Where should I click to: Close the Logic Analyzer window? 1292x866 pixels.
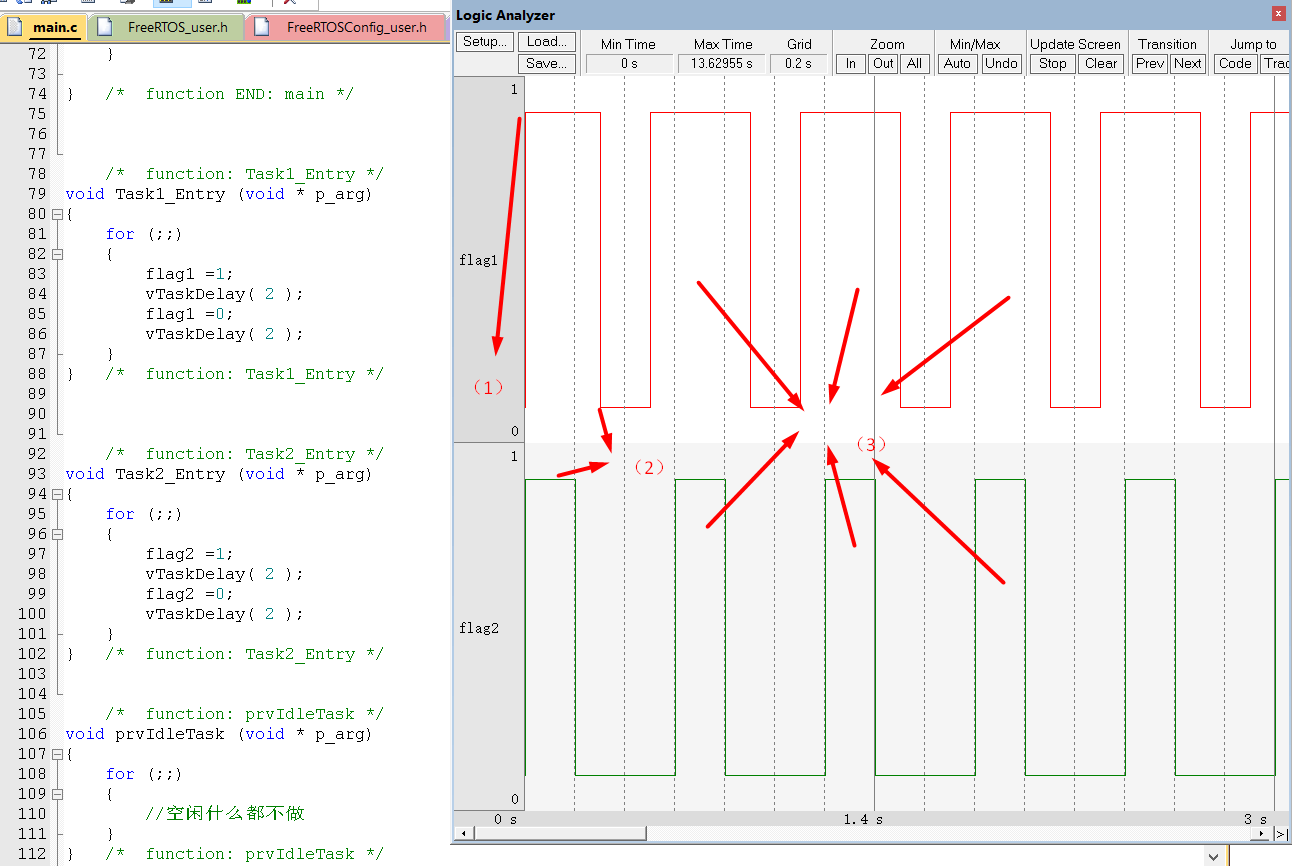pos(1278,14)
